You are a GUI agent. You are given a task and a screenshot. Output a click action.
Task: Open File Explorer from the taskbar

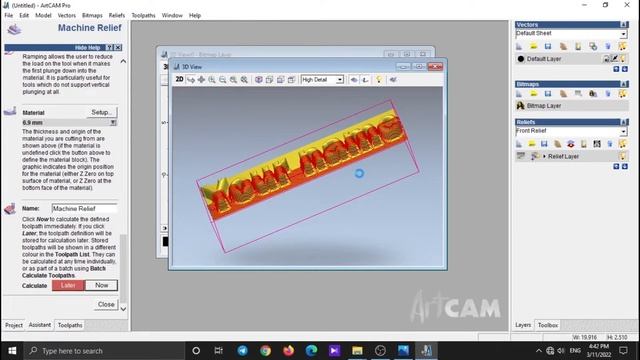click(x=357, y=351)
